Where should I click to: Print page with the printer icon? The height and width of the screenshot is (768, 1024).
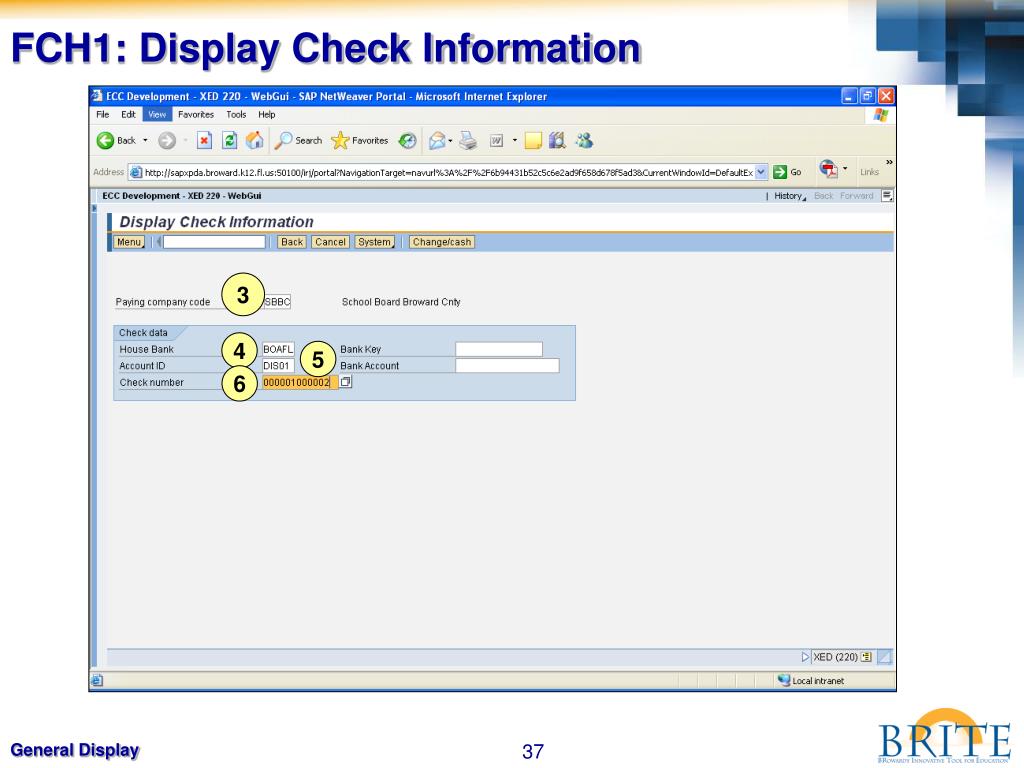tap(468, 140)
